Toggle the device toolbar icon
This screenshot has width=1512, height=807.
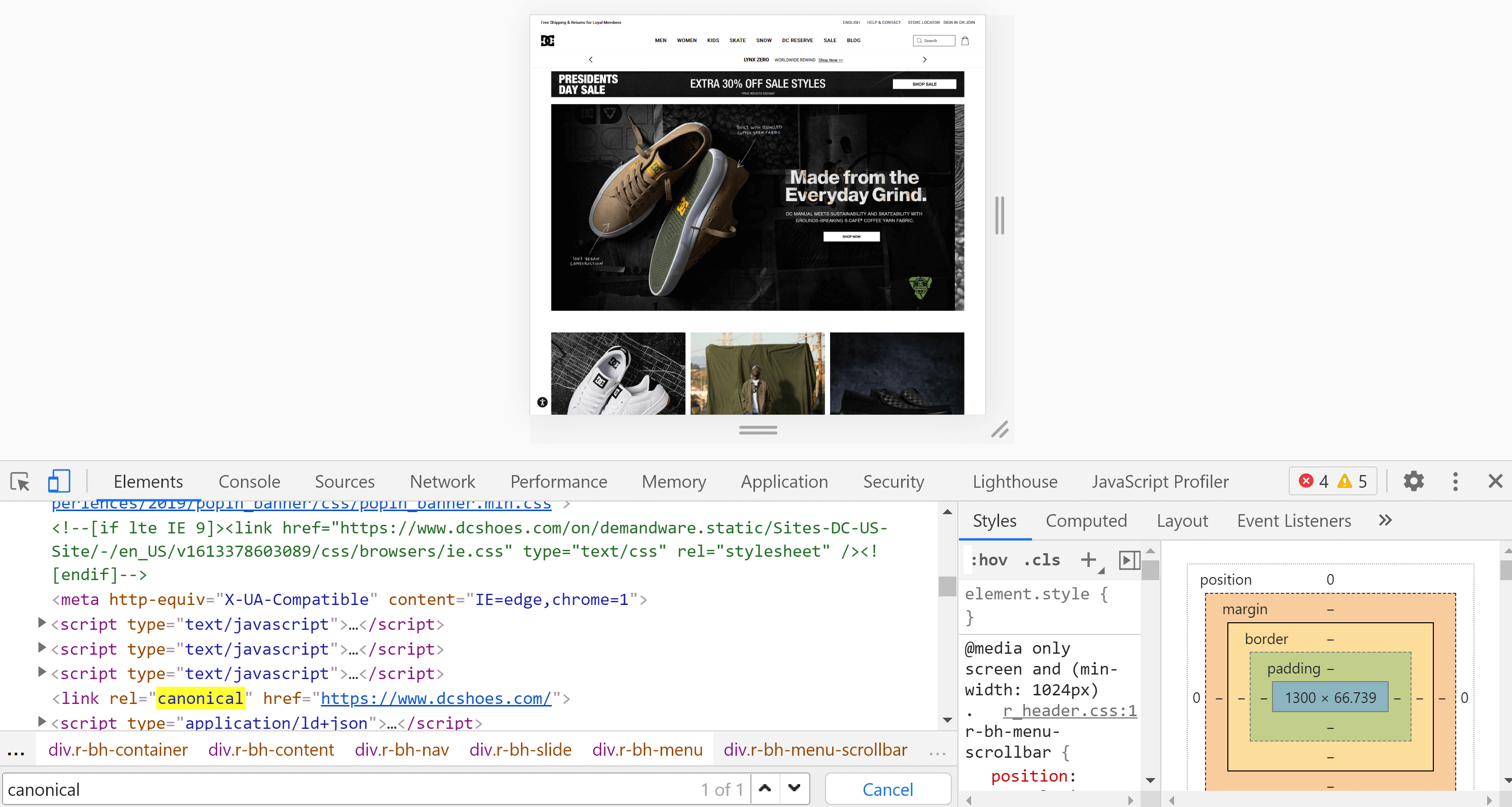point(59,482)
